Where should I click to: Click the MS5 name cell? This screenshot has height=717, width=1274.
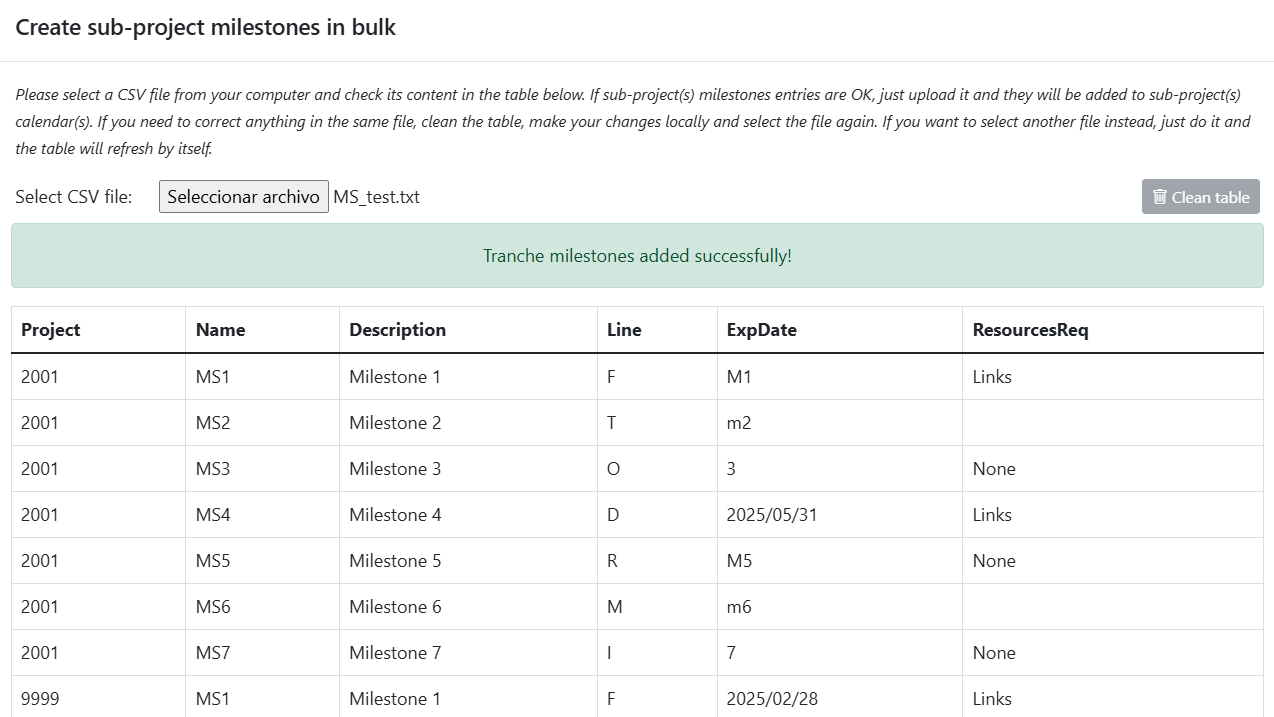263,561
